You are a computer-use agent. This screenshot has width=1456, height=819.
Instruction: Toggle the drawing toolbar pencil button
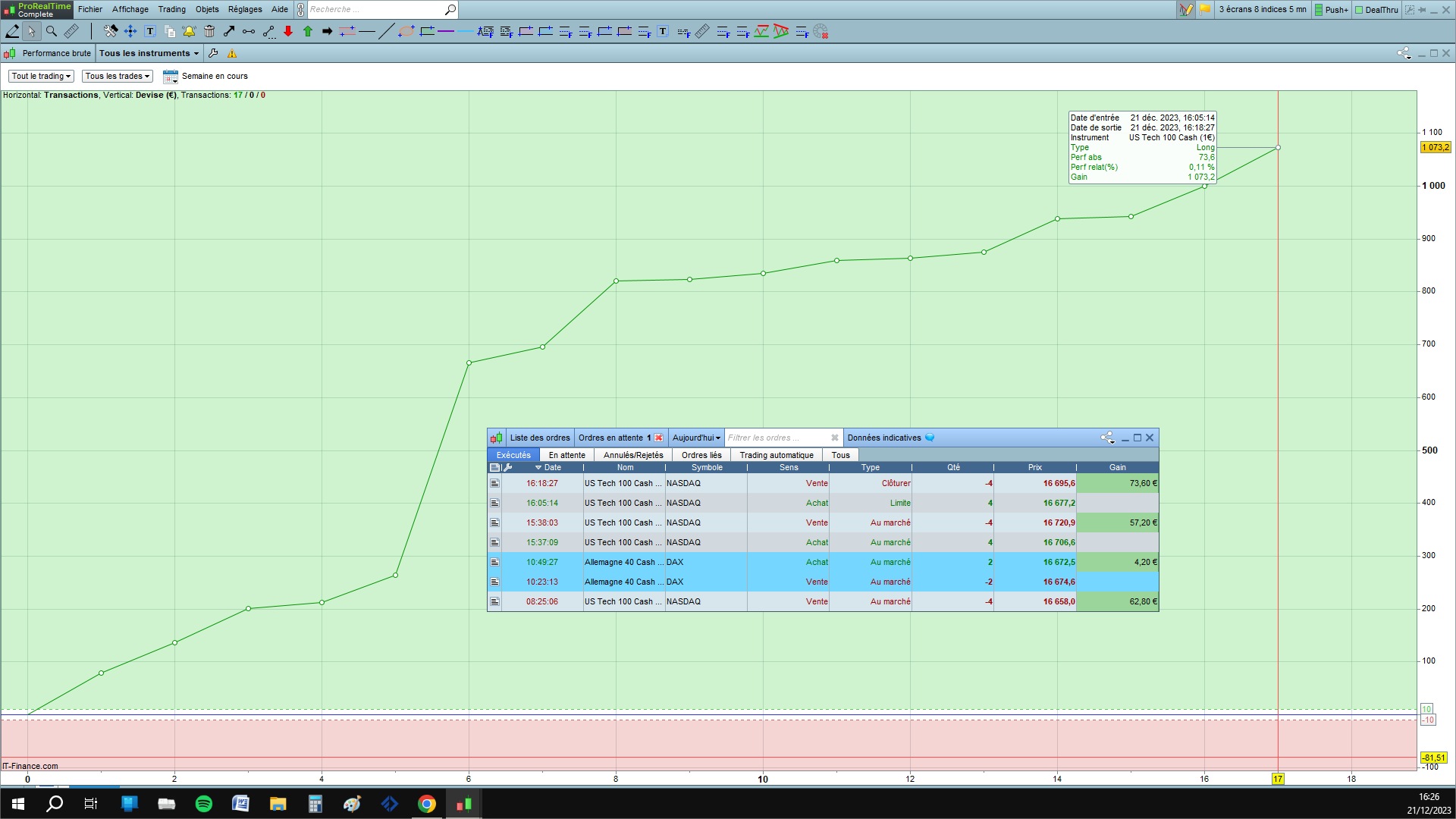[x=1185, y=10]
